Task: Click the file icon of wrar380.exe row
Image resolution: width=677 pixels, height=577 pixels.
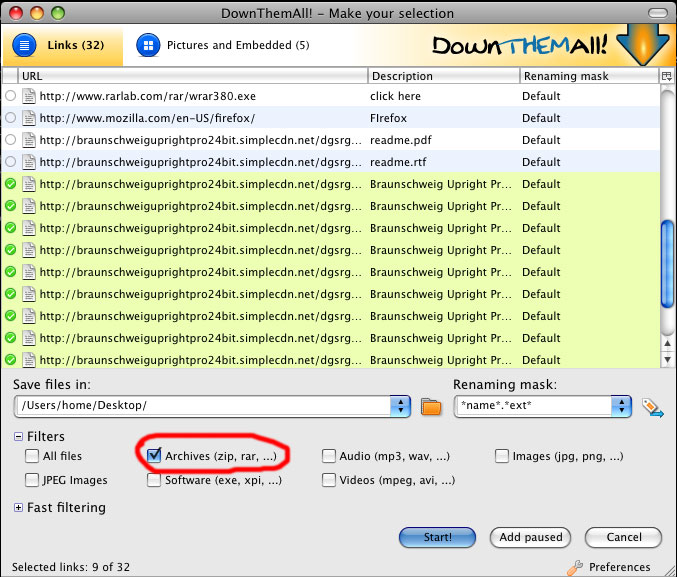Action: (29, 96)
